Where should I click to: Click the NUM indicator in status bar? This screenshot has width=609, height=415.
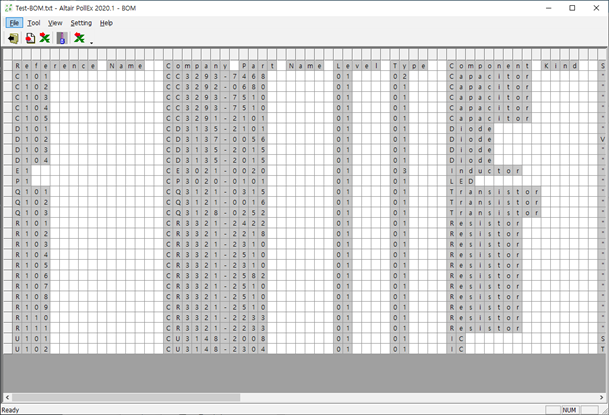569,410
